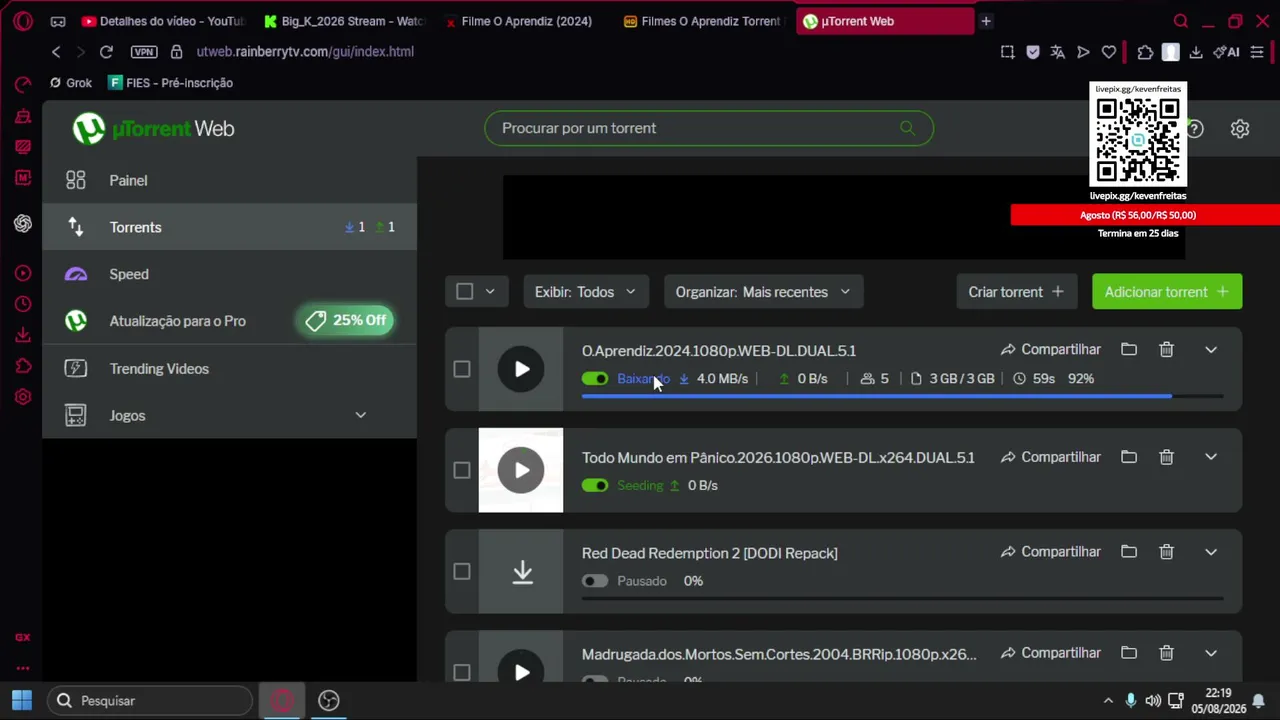The height and width of the screenshot is (720, 1280).
Task: Open Trending Videos in the sidebar
Action: (x=230, y=368)
